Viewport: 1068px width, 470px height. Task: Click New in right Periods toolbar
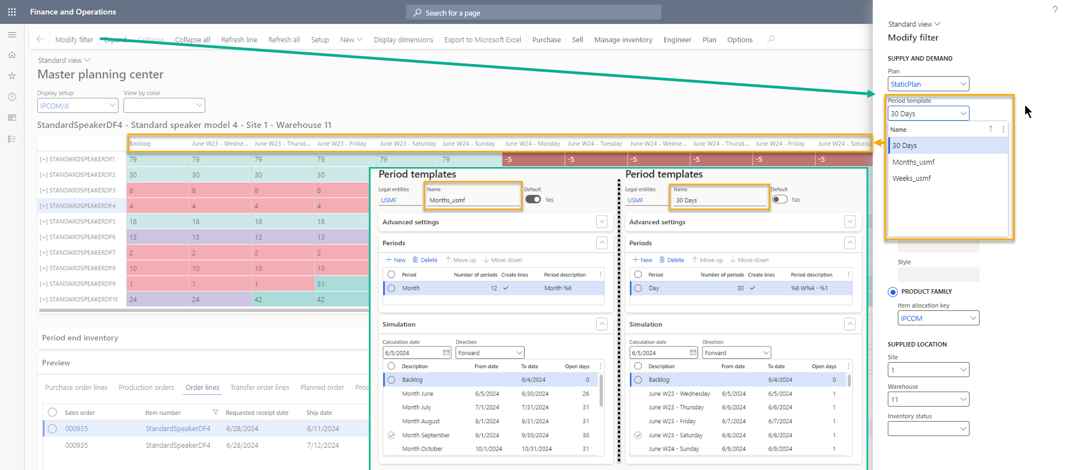click(642, 260)
